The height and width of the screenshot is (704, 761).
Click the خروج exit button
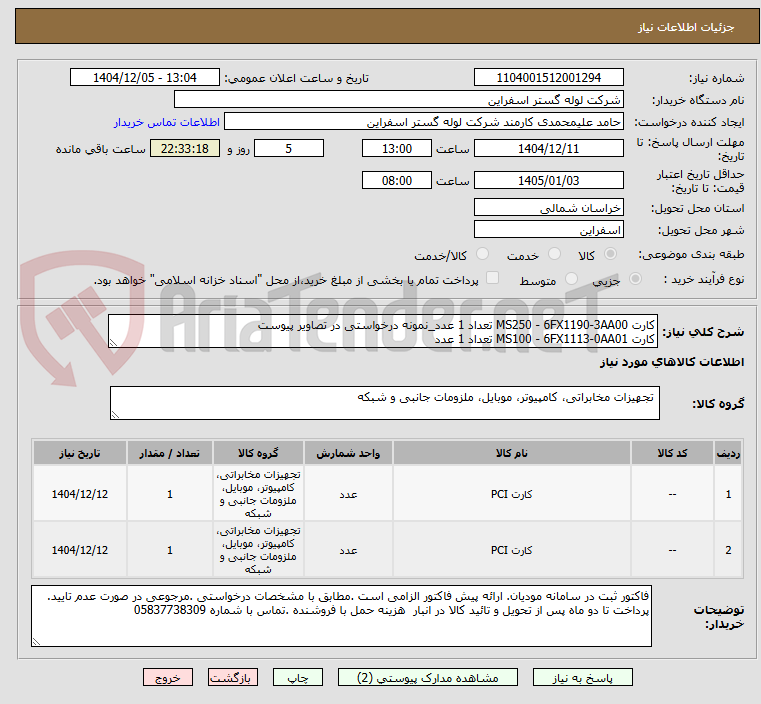[x=168, y=677]
